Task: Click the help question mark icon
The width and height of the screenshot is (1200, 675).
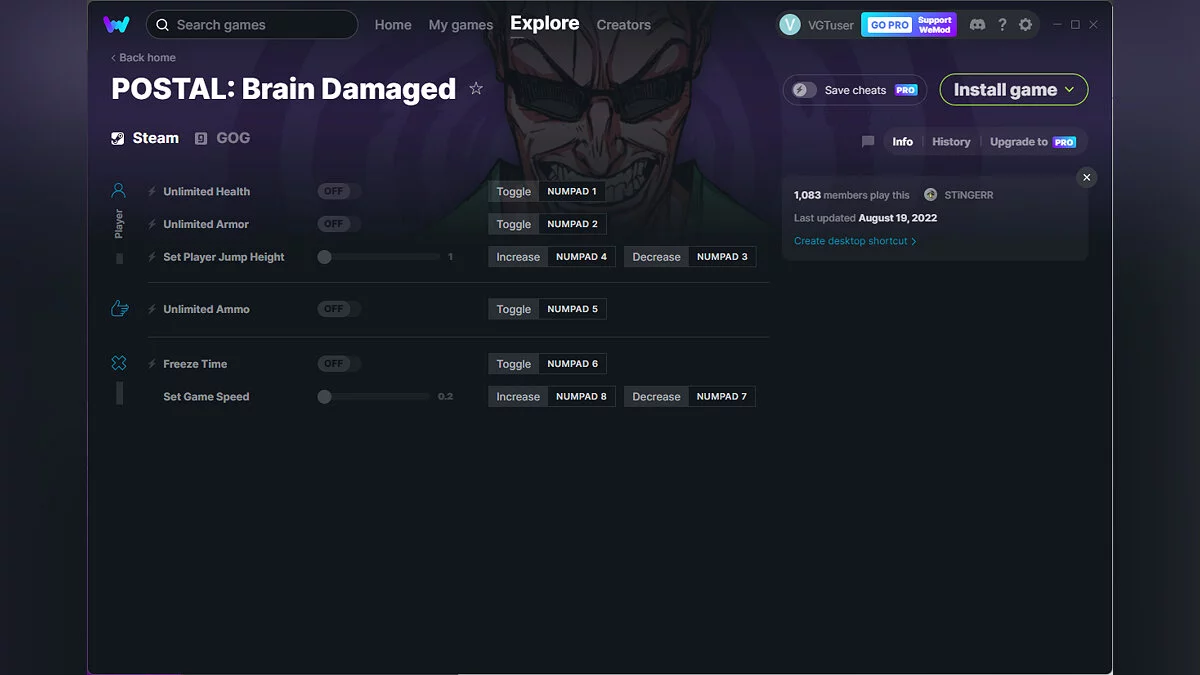Action: coord(1002,24)
